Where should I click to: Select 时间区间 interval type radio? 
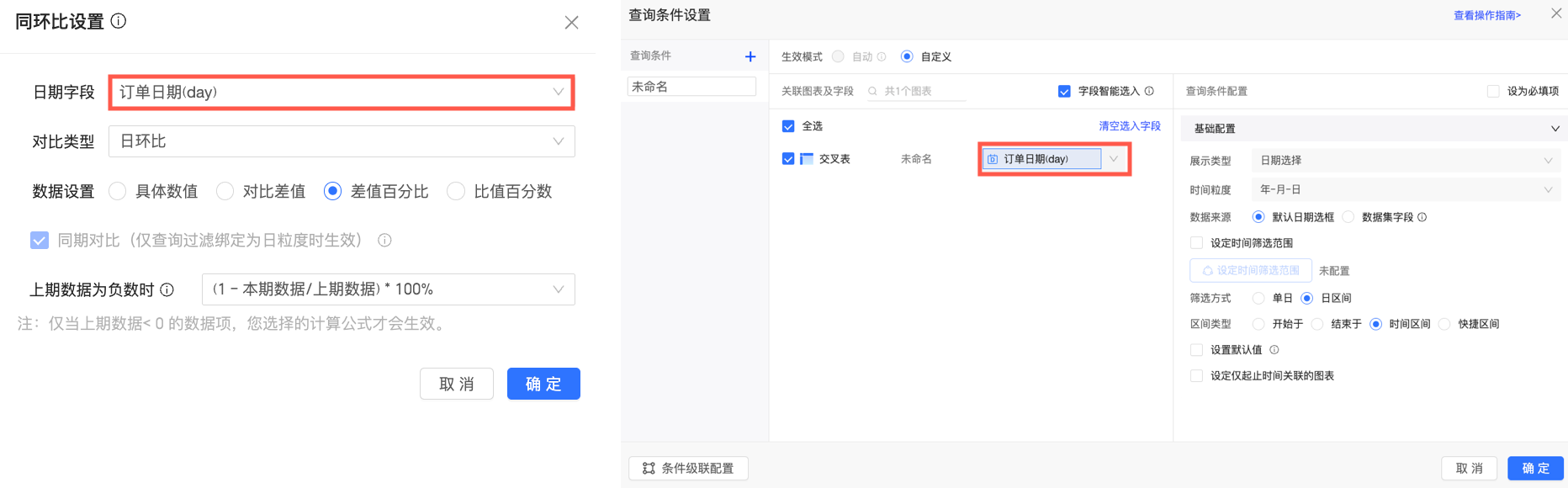(1375, 324)
